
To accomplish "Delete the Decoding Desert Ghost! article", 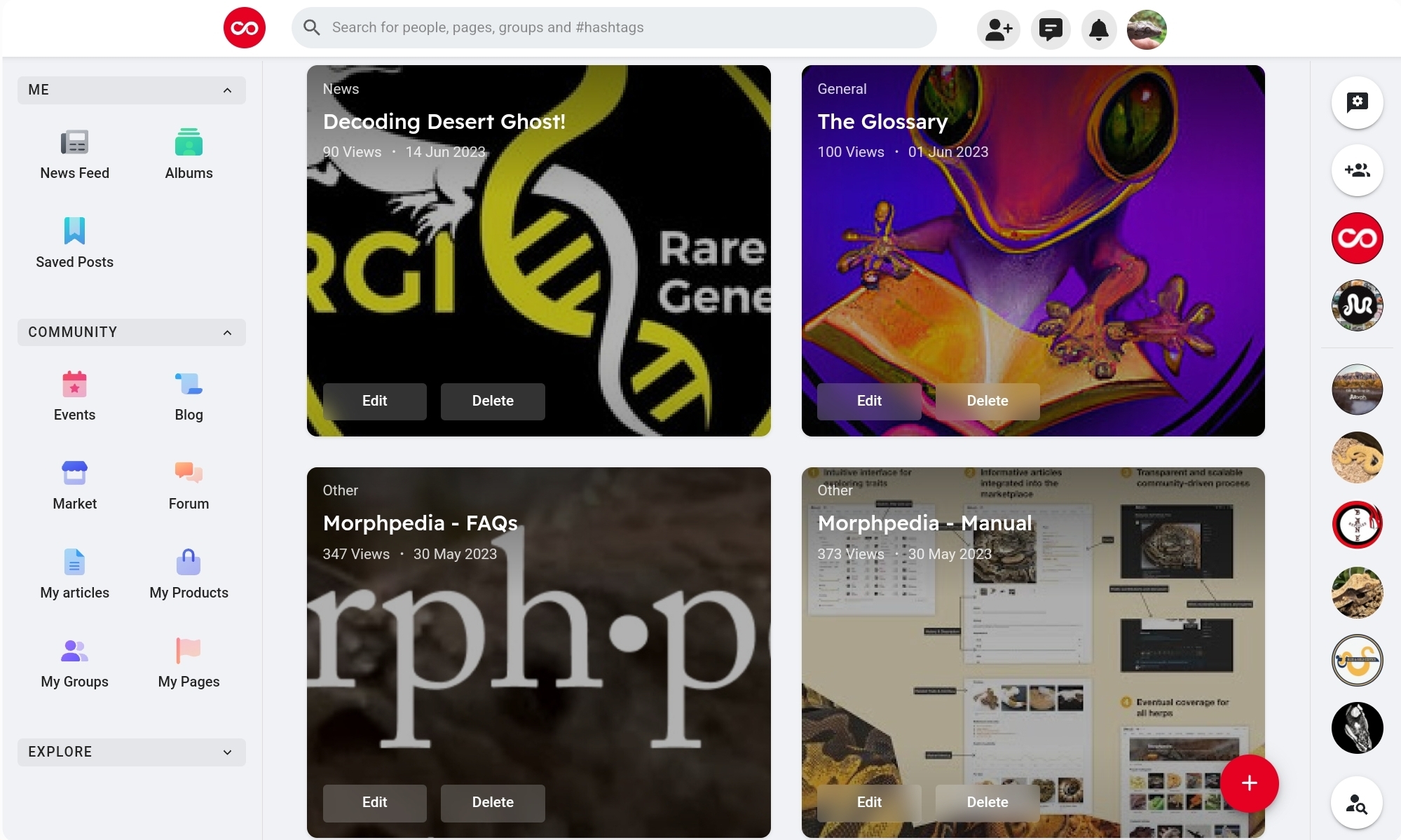I will point(493,401).
